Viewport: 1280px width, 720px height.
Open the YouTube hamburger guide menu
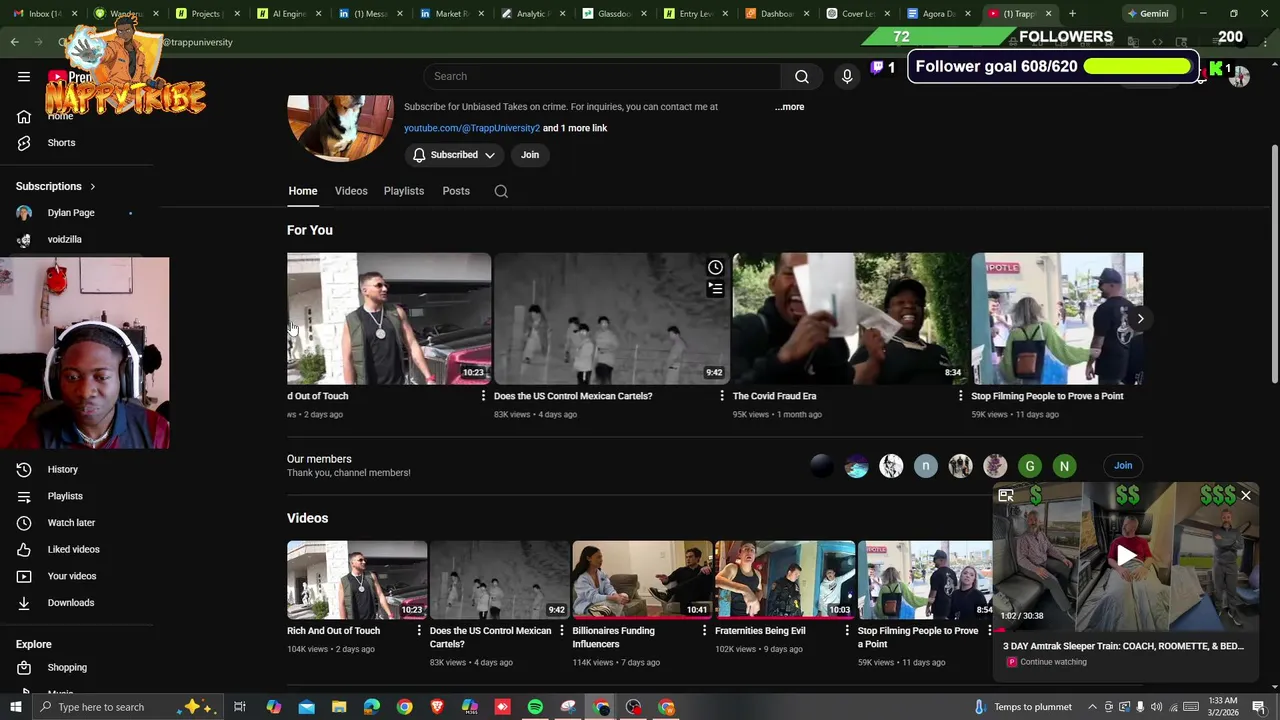24,76
